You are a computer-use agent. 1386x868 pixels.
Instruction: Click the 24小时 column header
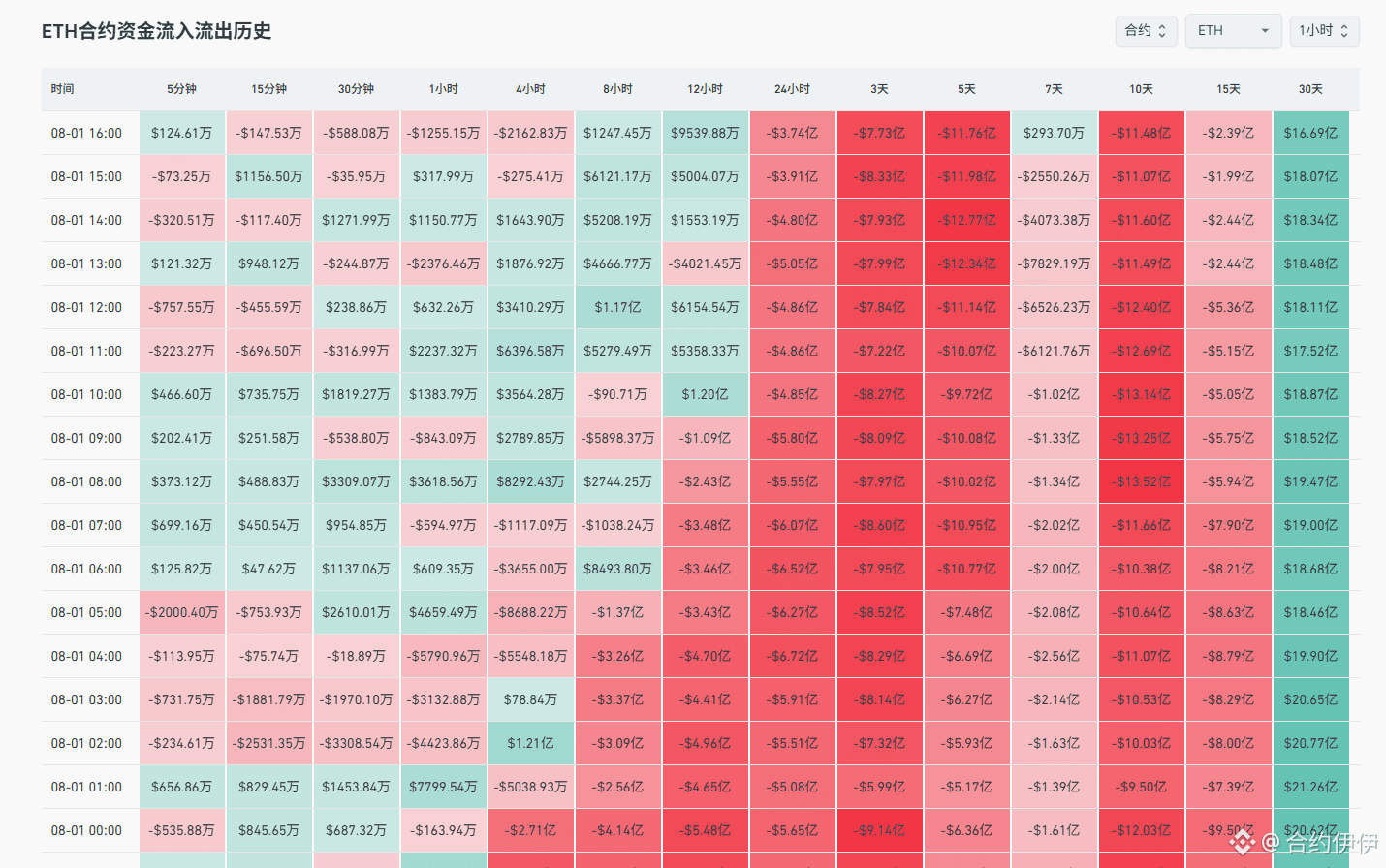click(792, 89)
